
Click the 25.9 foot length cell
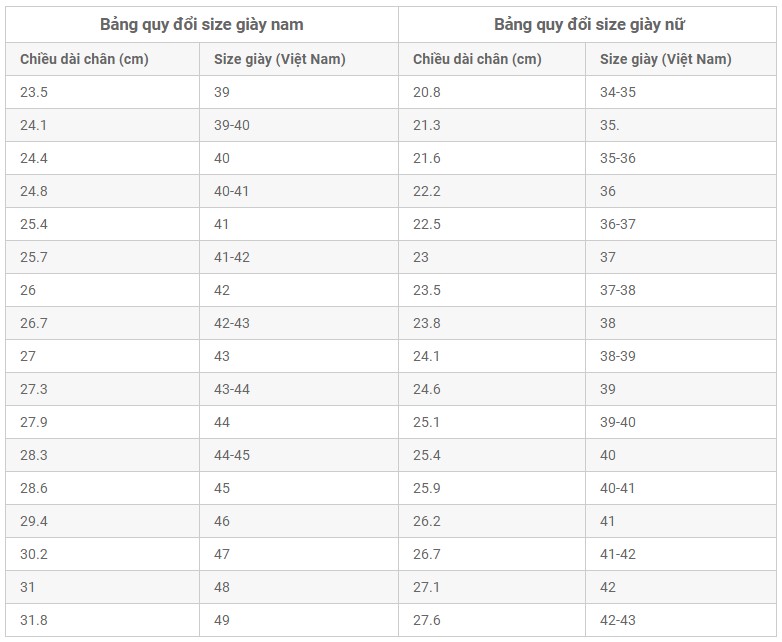tap(427, 488)
